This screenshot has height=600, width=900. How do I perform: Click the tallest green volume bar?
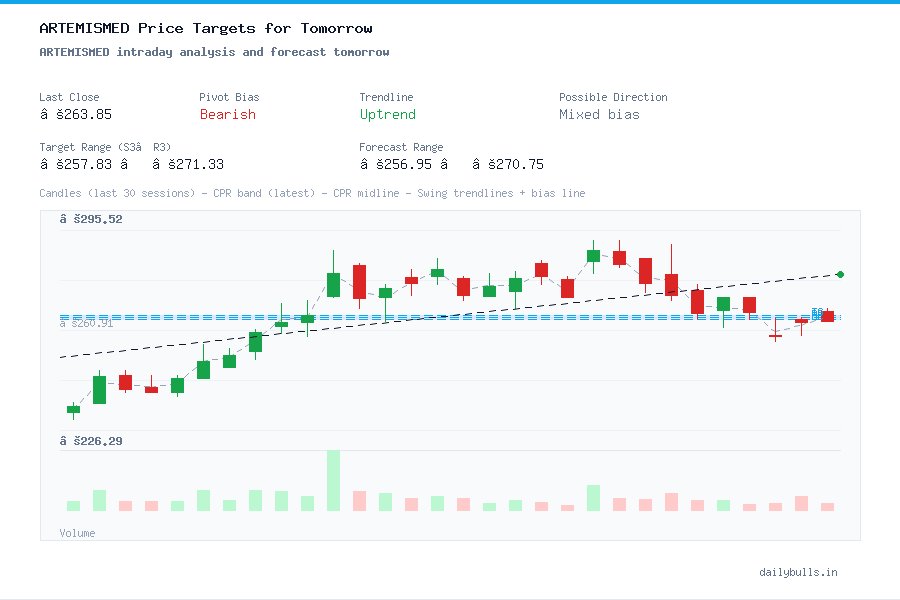tap(333, 481)
